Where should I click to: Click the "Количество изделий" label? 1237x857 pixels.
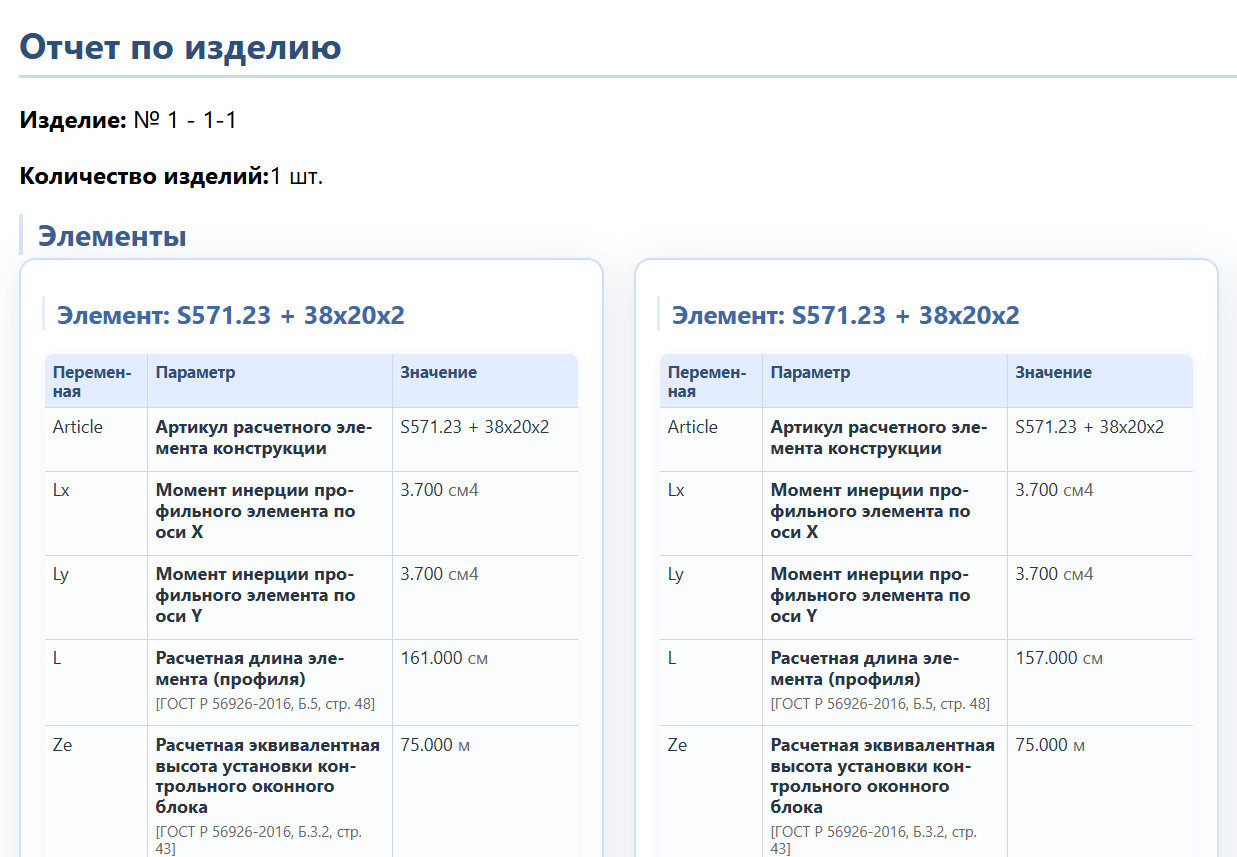tap(140, 175)
